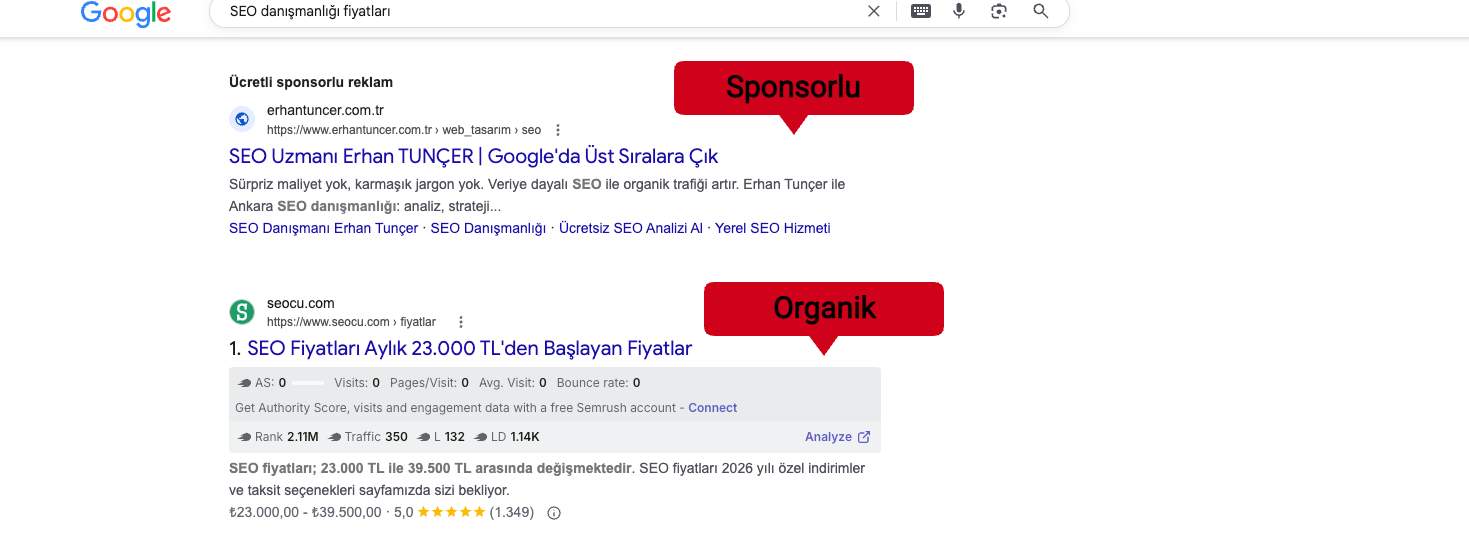Click the Semrush icon beside Traffic 350
Screen dimensions: 1469x538
336,437
